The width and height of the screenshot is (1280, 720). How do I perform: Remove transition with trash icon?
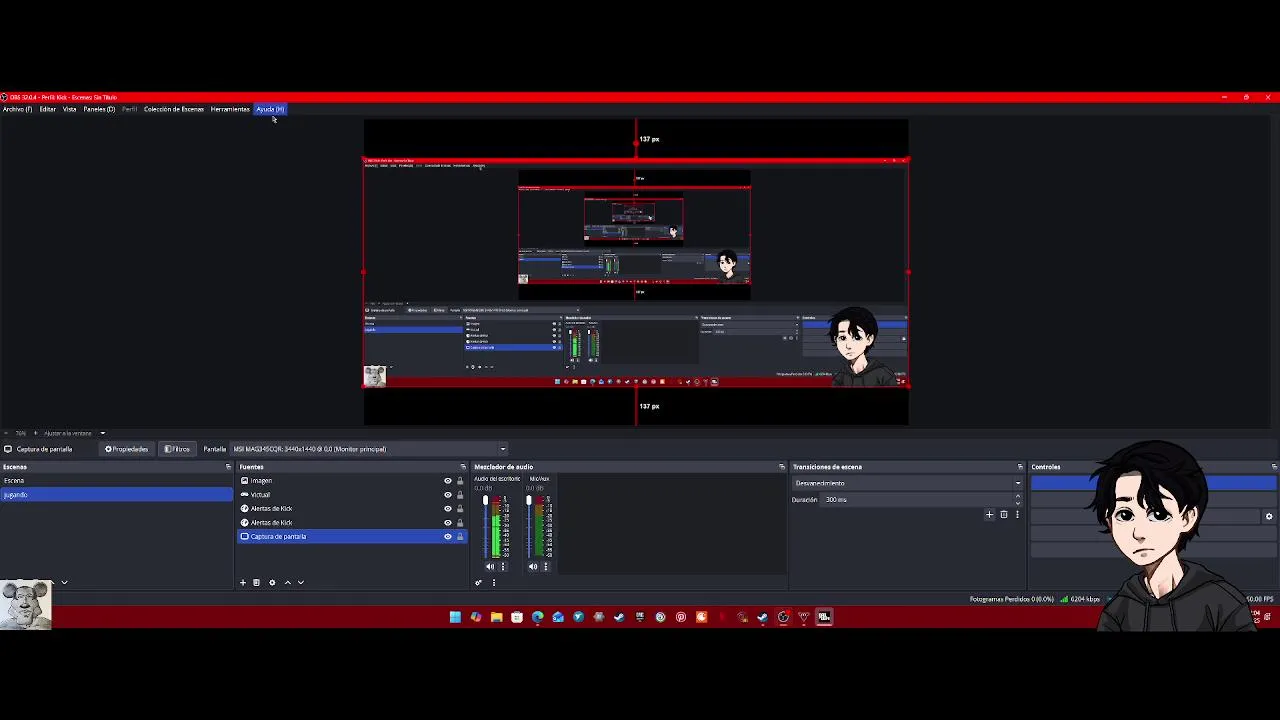click(1004, 515)
